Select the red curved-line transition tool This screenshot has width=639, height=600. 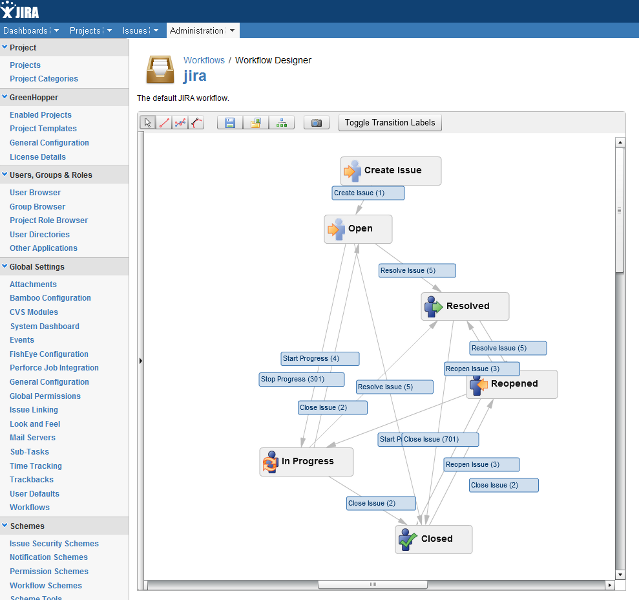(x=196, y=123)
